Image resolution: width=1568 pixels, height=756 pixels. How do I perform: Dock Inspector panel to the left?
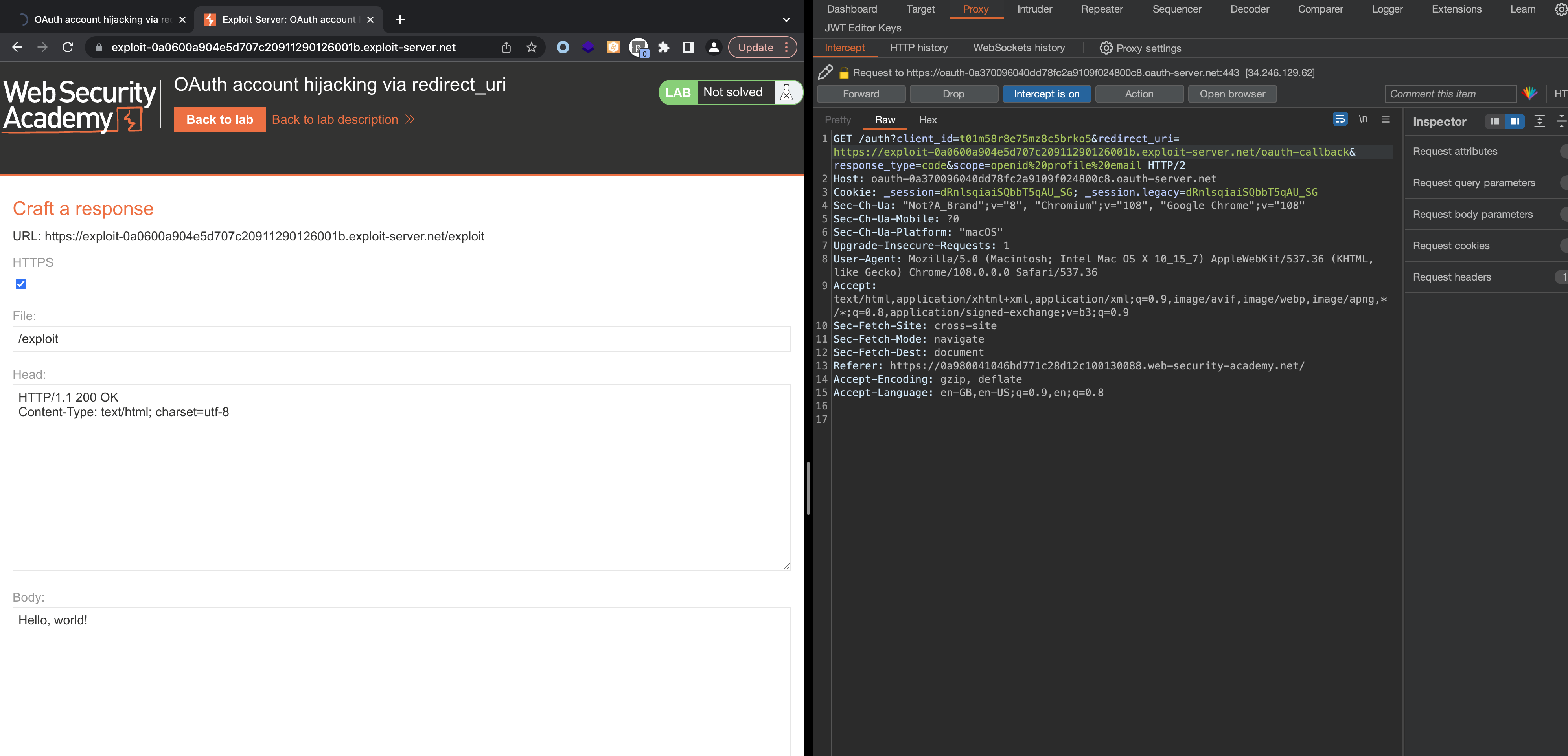[x=1495, y=121]
